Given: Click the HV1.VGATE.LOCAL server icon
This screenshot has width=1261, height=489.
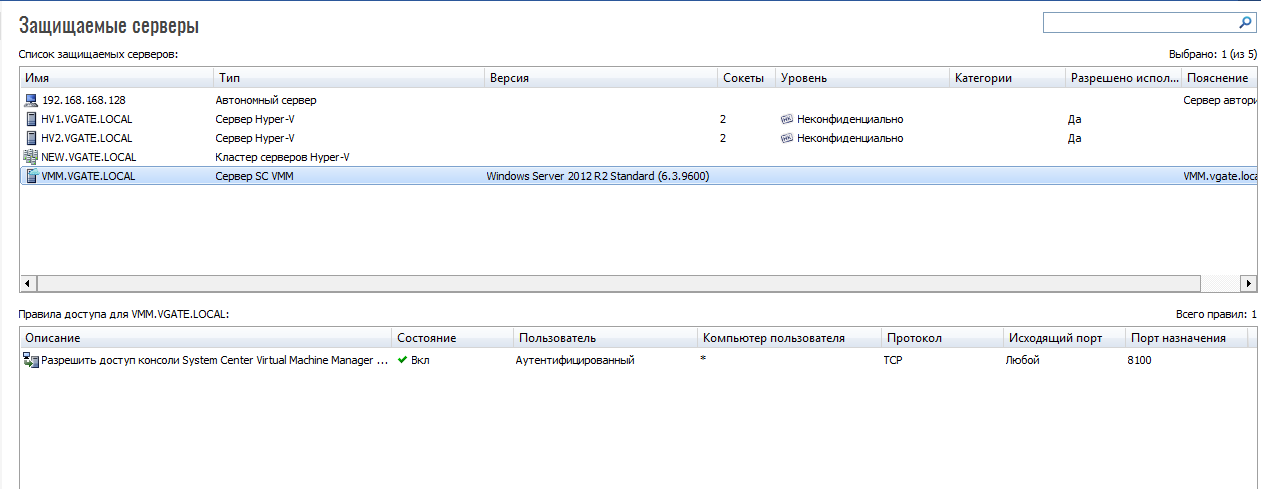Looking at the screenshot, I should tap(31, 119).
